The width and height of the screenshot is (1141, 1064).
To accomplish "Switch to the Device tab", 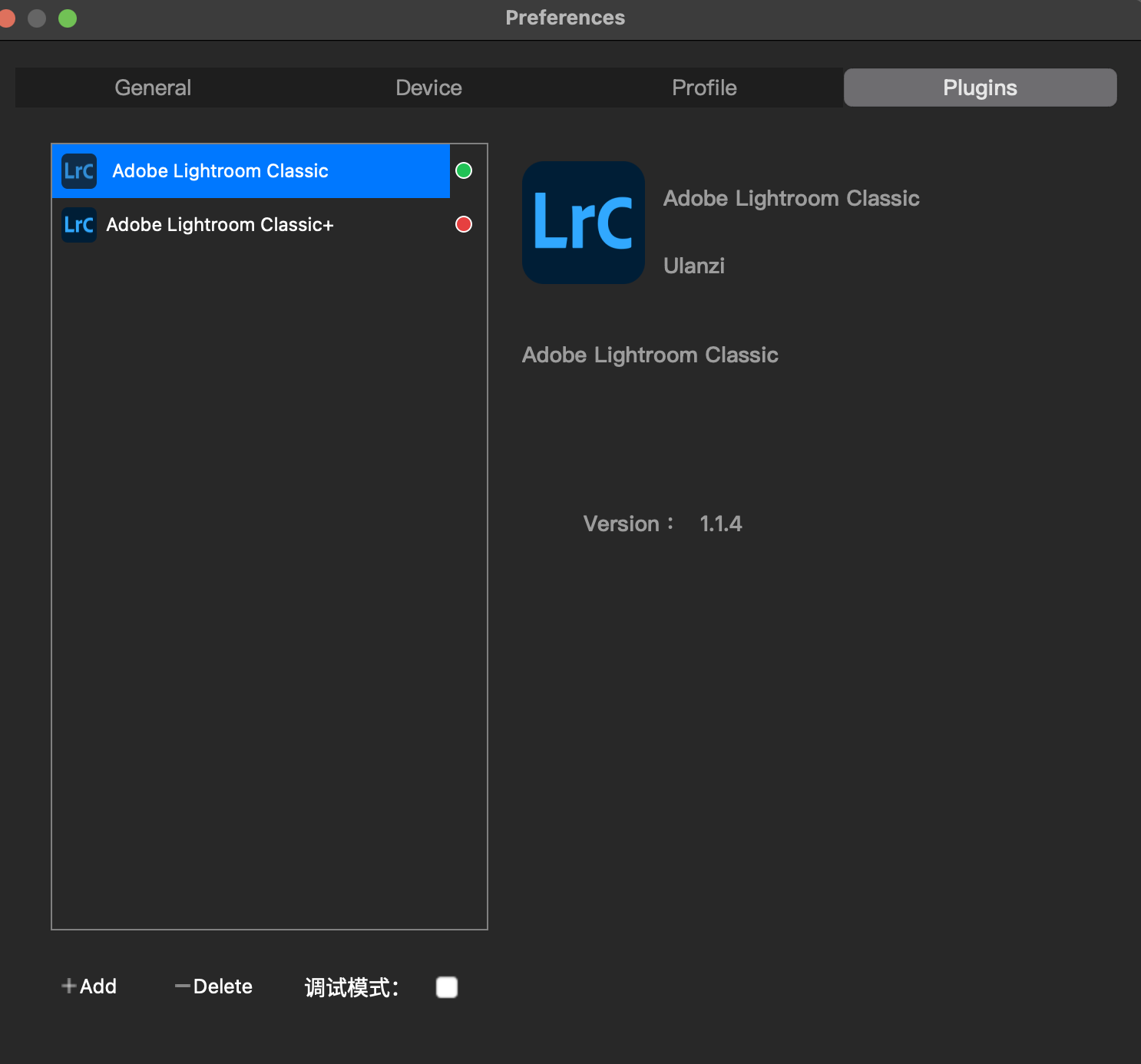I will [x=428, y=88].
